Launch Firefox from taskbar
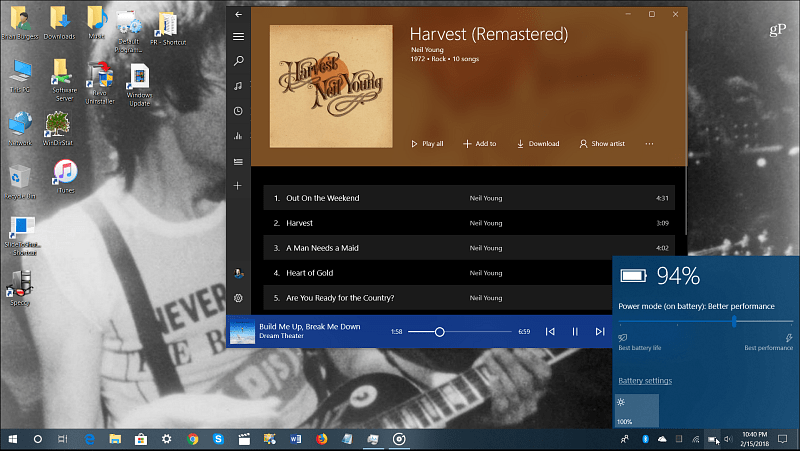 coord(321,439)
